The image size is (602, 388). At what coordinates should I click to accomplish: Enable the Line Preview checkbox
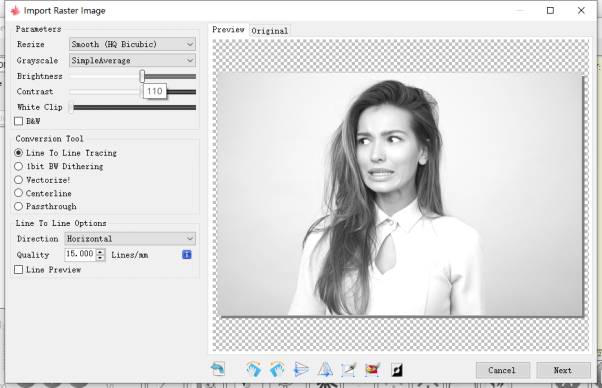click(x=18, y=270)
